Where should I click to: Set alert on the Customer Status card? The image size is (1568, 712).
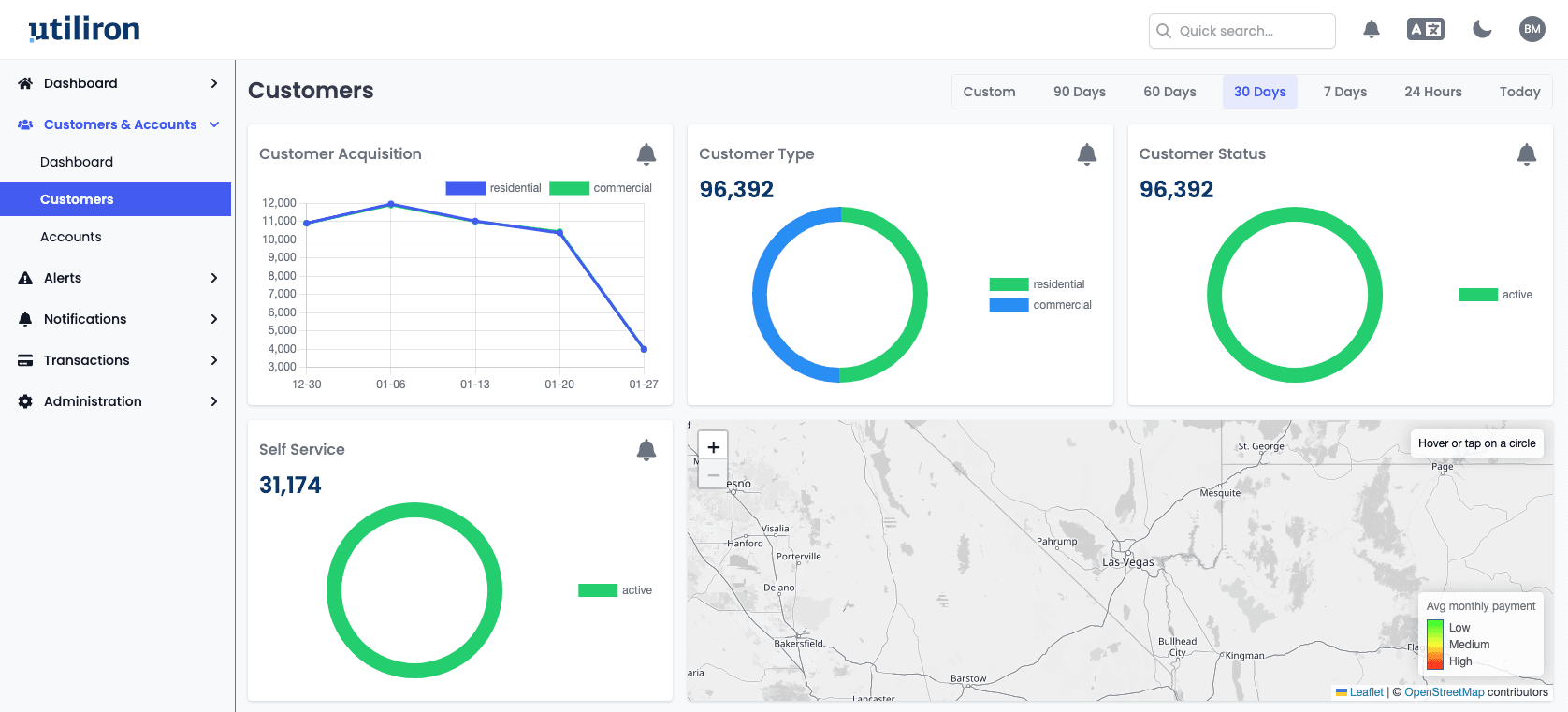click(1527, 154)
